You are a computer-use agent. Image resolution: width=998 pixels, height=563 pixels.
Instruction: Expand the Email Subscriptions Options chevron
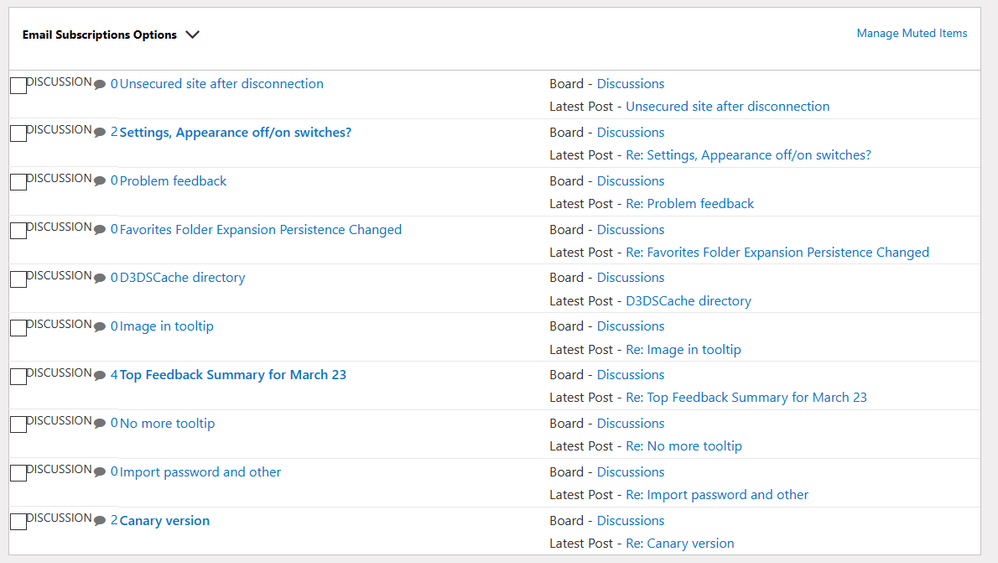click(192, 34)
